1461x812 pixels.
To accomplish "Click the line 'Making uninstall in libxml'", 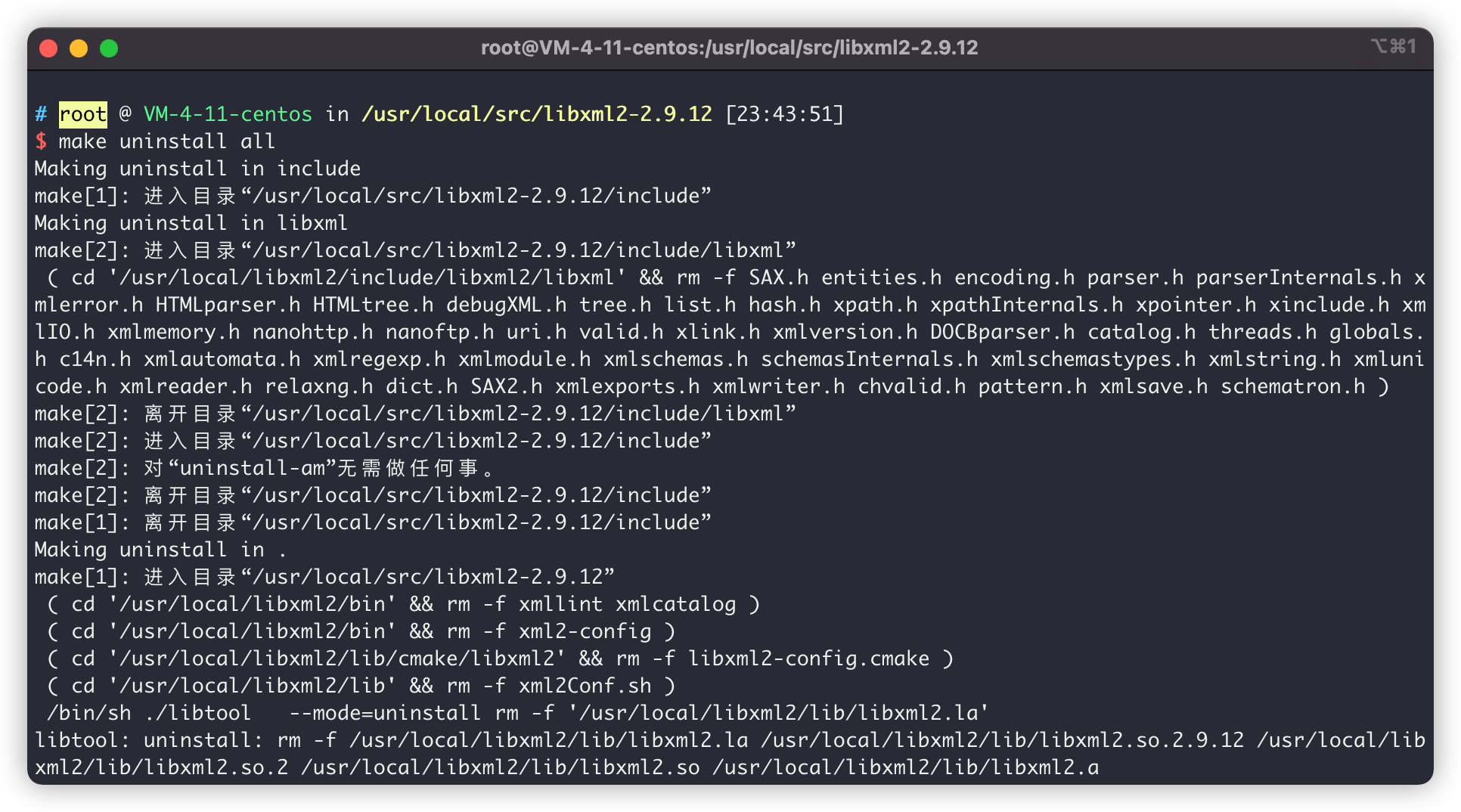I will (191, 223).
